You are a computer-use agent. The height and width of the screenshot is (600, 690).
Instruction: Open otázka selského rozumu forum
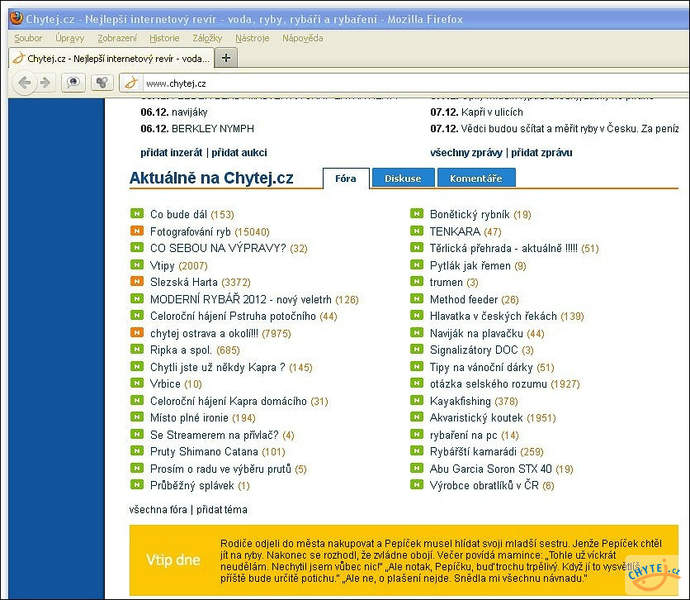pos(488,384)
